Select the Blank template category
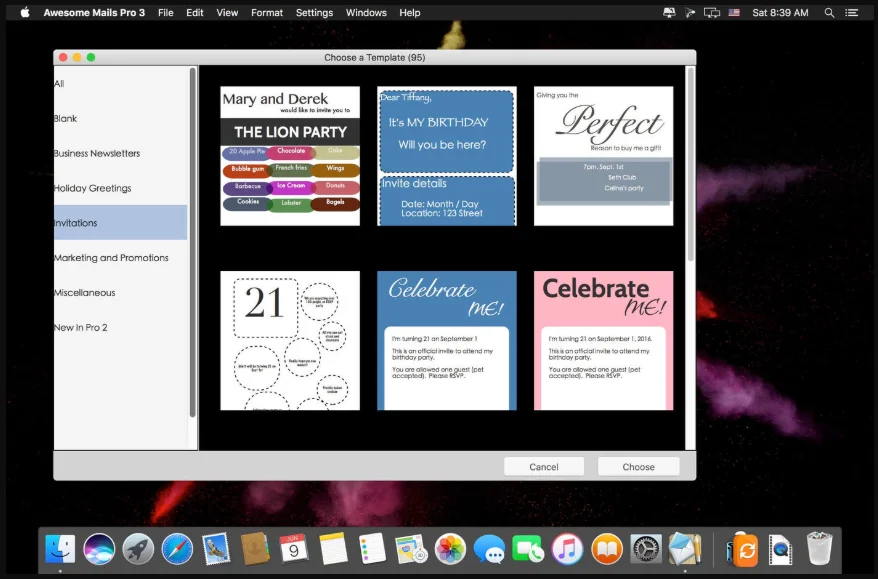The width and height of the screenshot is (878, 579). [121, 118]
